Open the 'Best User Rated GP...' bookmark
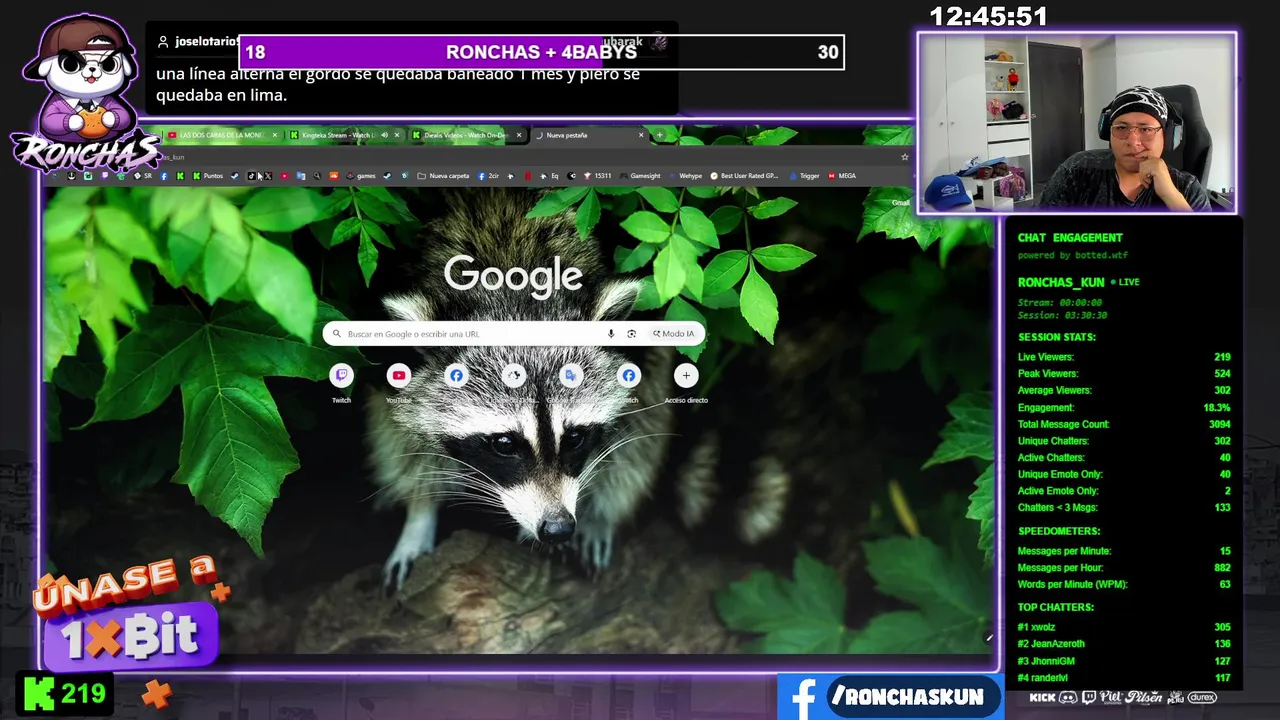 pyautogui.click(x=745, y=176)
